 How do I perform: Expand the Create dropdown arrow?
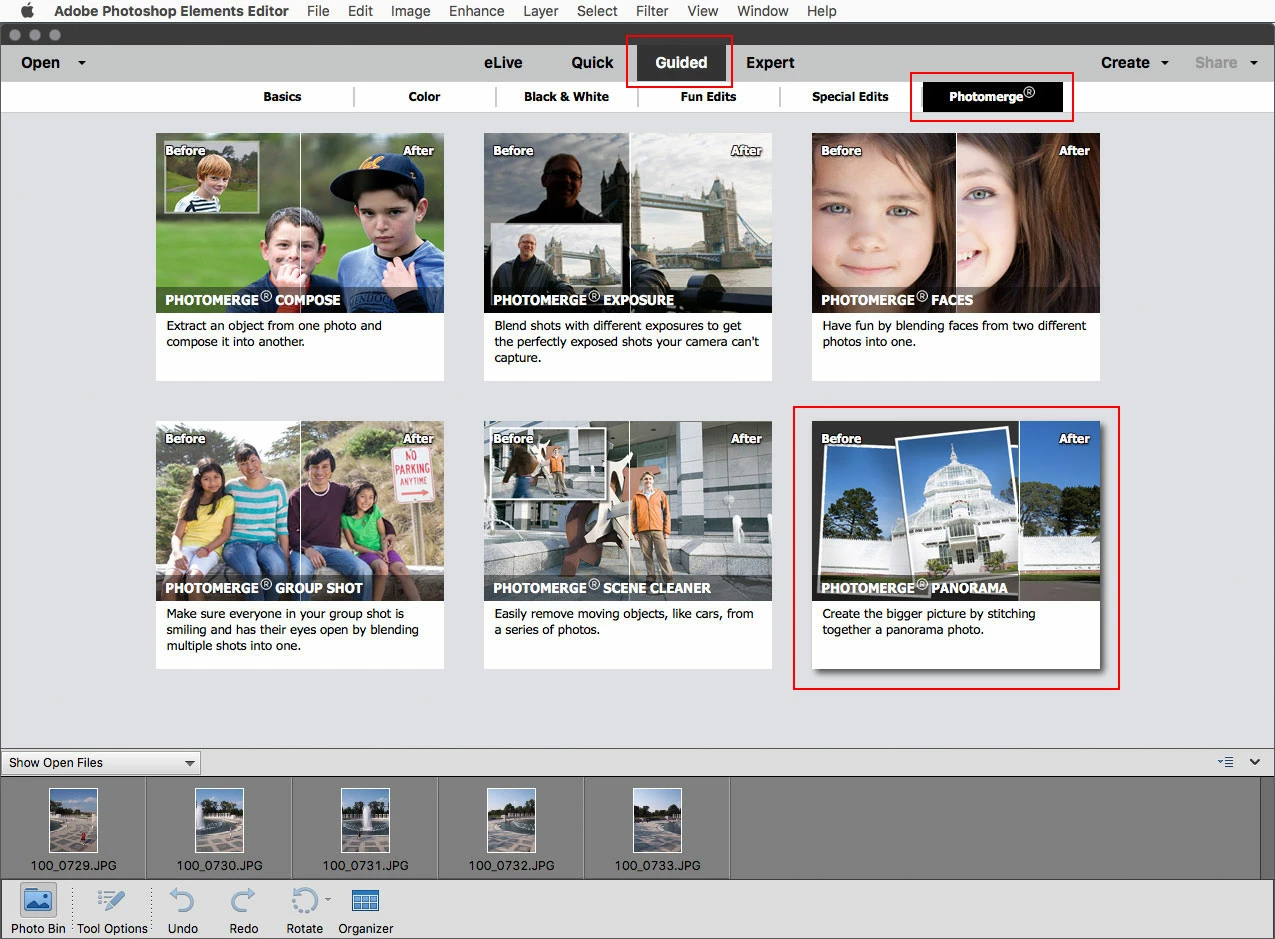click(1165, 63)
